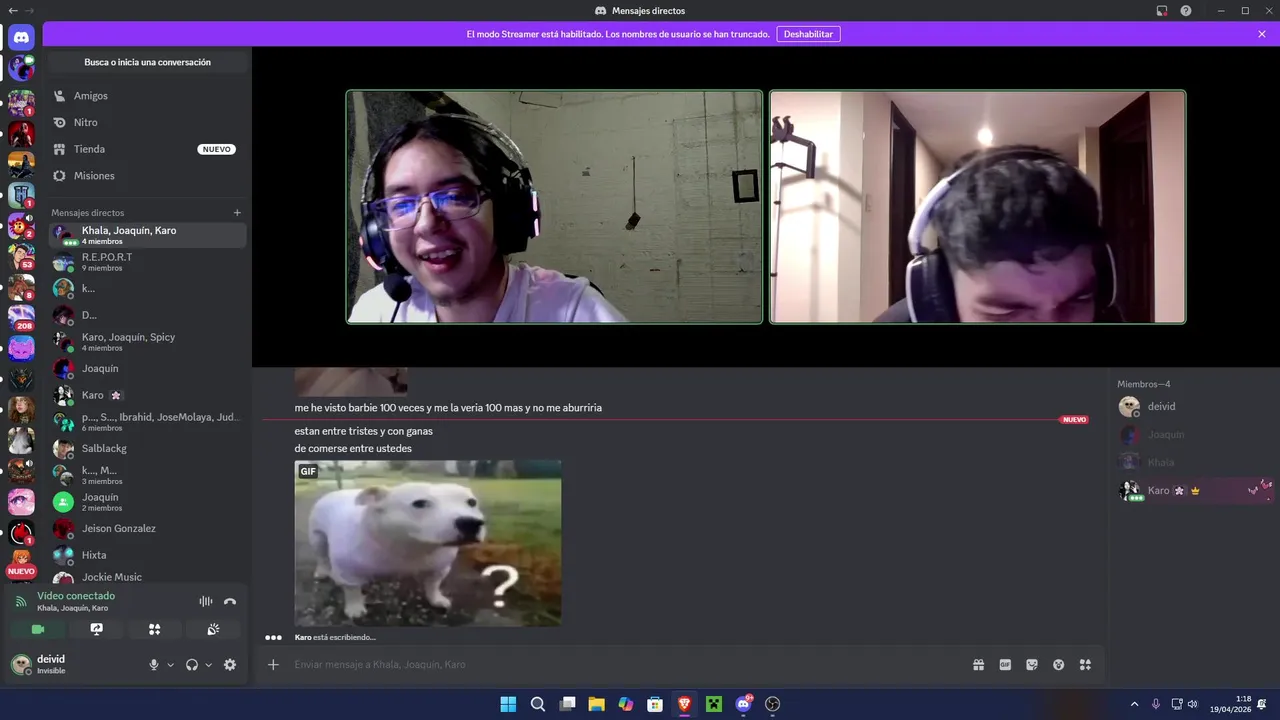Open Joaquín 2 miembros group chat
This screenshot has width=1280, height=720.
click(147, 502)
